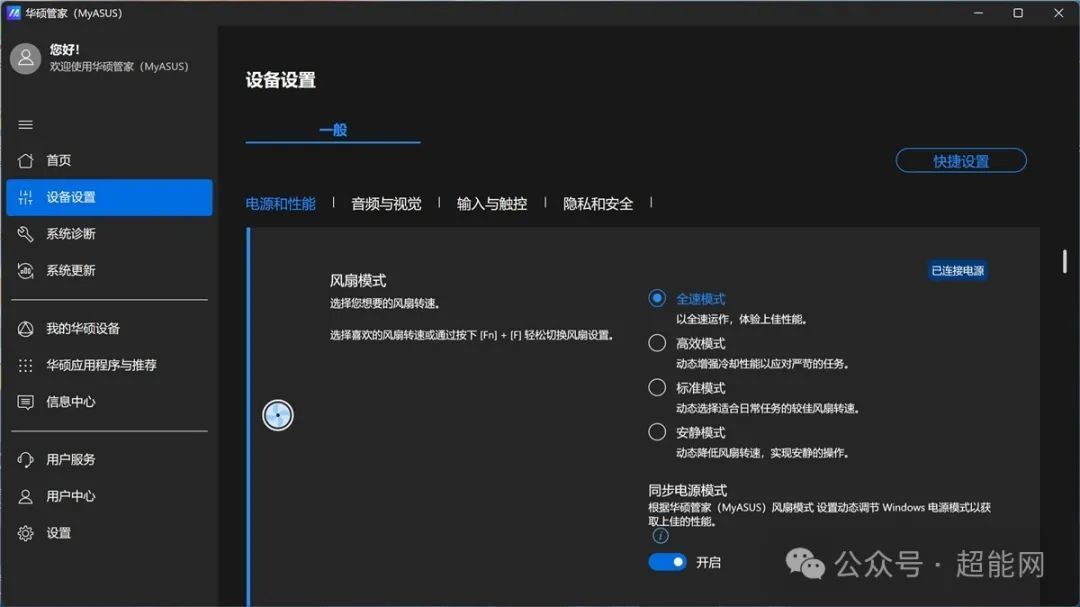The width and height of the screenshot is (1080, 607).
Task: Click the 系统诊断 wrench icon
Action: pos(25,234)
